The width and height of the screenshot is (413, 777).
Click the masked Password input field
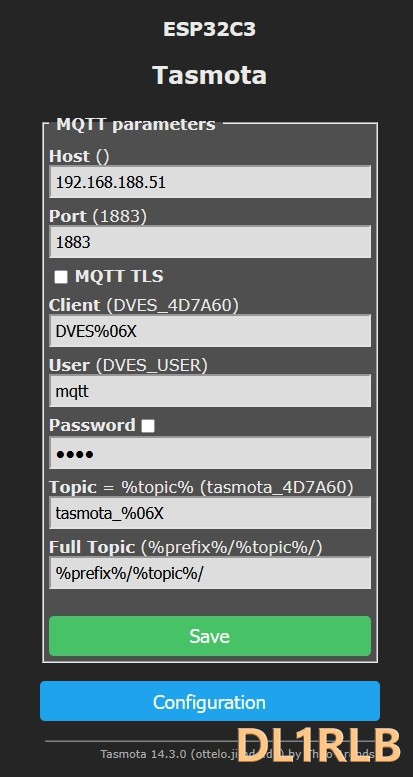[210, 452]
